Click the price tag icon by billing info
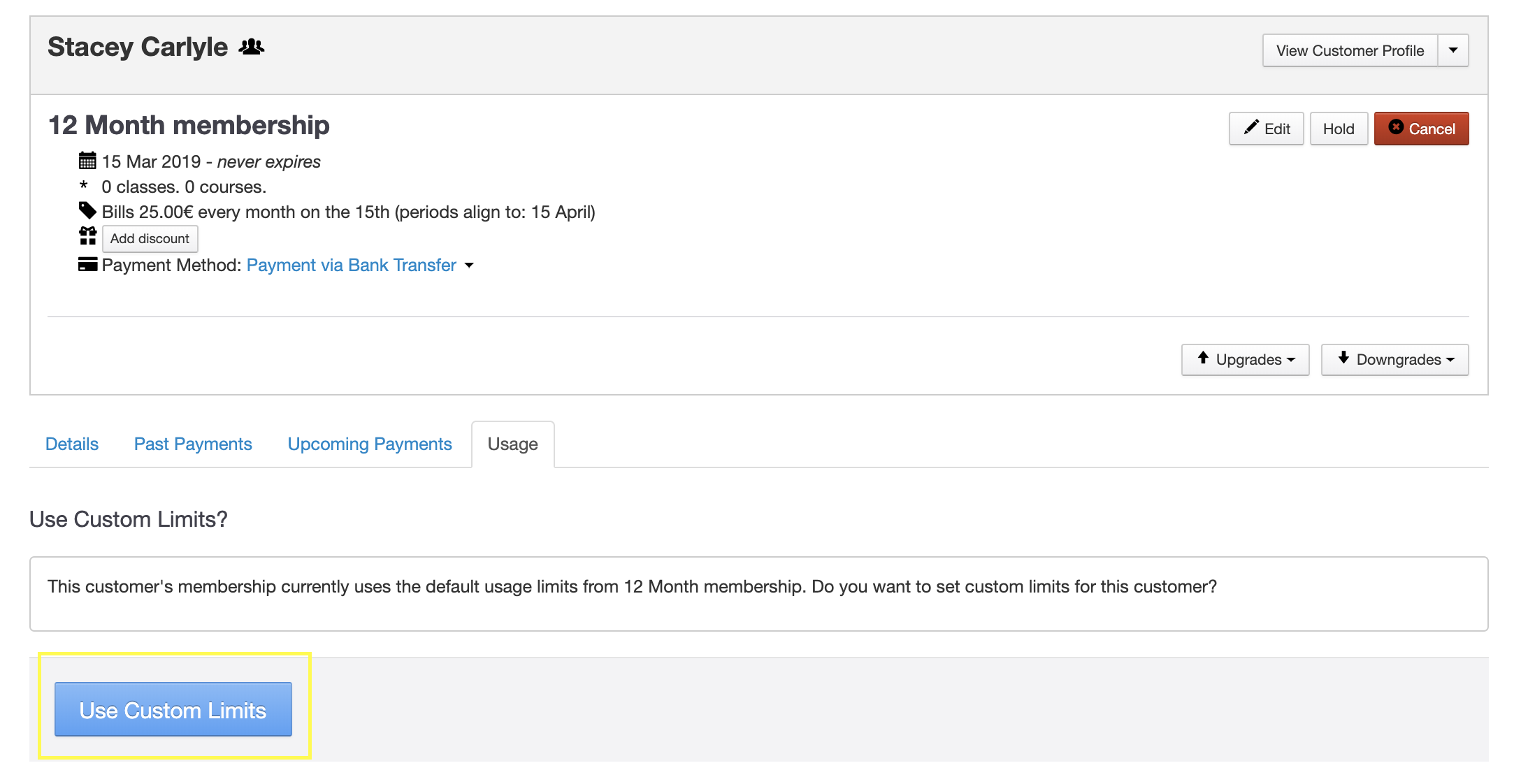Viewport: 1521px width, 784px height. (87, 211)
